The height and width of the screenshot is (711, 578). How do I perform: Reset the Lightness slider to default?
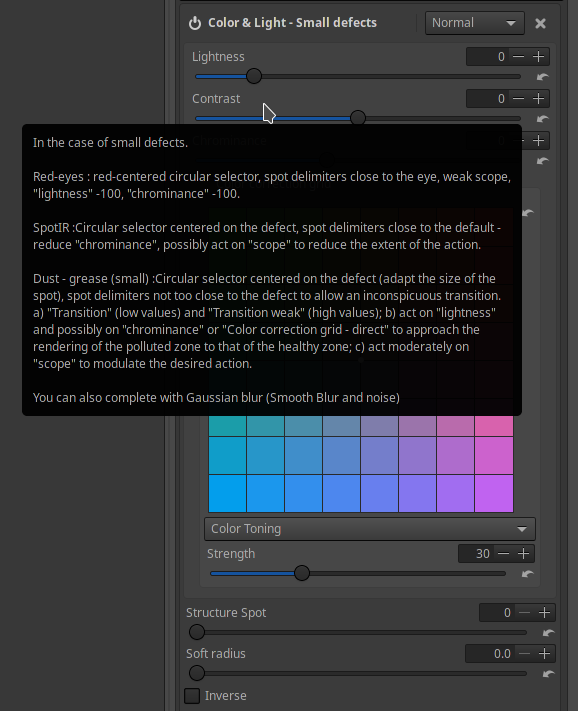542,77
